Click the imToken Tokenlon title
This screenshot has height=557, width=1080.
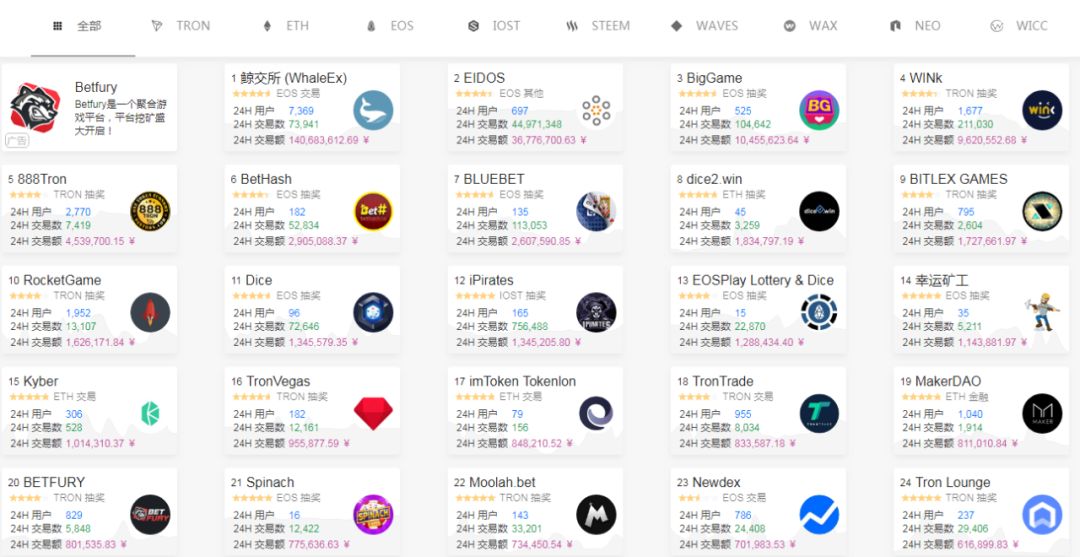pos(522,381)
